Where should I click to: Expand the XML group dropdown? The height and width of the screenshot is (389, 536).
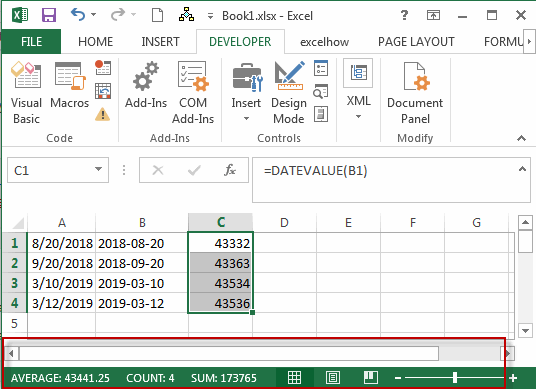point(358,117)
